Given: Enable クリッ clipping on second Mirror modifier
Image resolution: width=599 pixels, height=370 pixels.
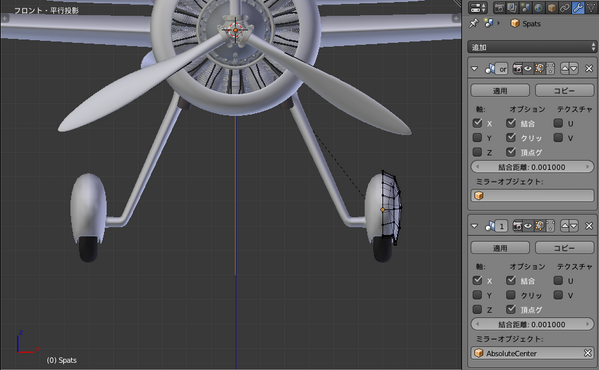Looking at the screenshot, I should pos(511,295).
